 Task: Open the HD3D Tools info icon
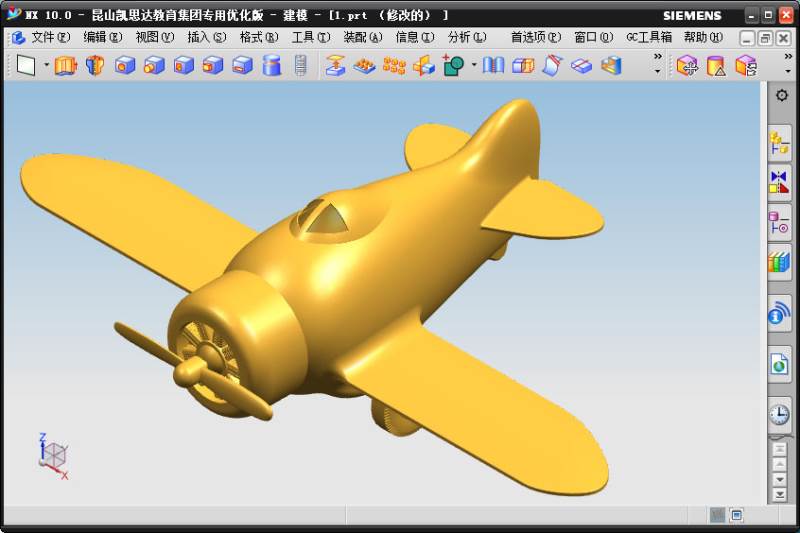click(x=779, y=315)
